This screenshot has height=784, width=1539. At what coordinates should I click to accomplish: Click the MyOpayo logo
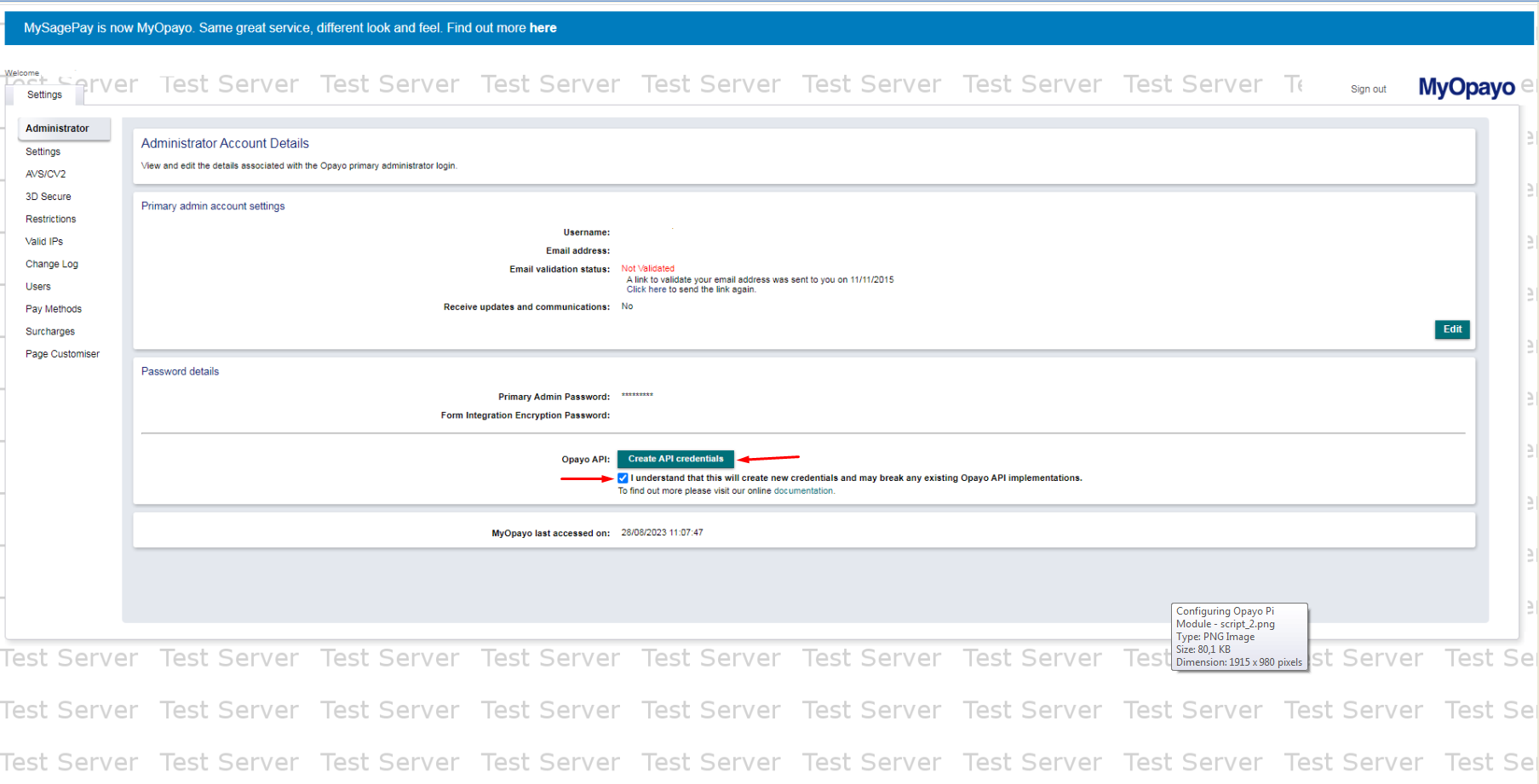point(1467,87)
